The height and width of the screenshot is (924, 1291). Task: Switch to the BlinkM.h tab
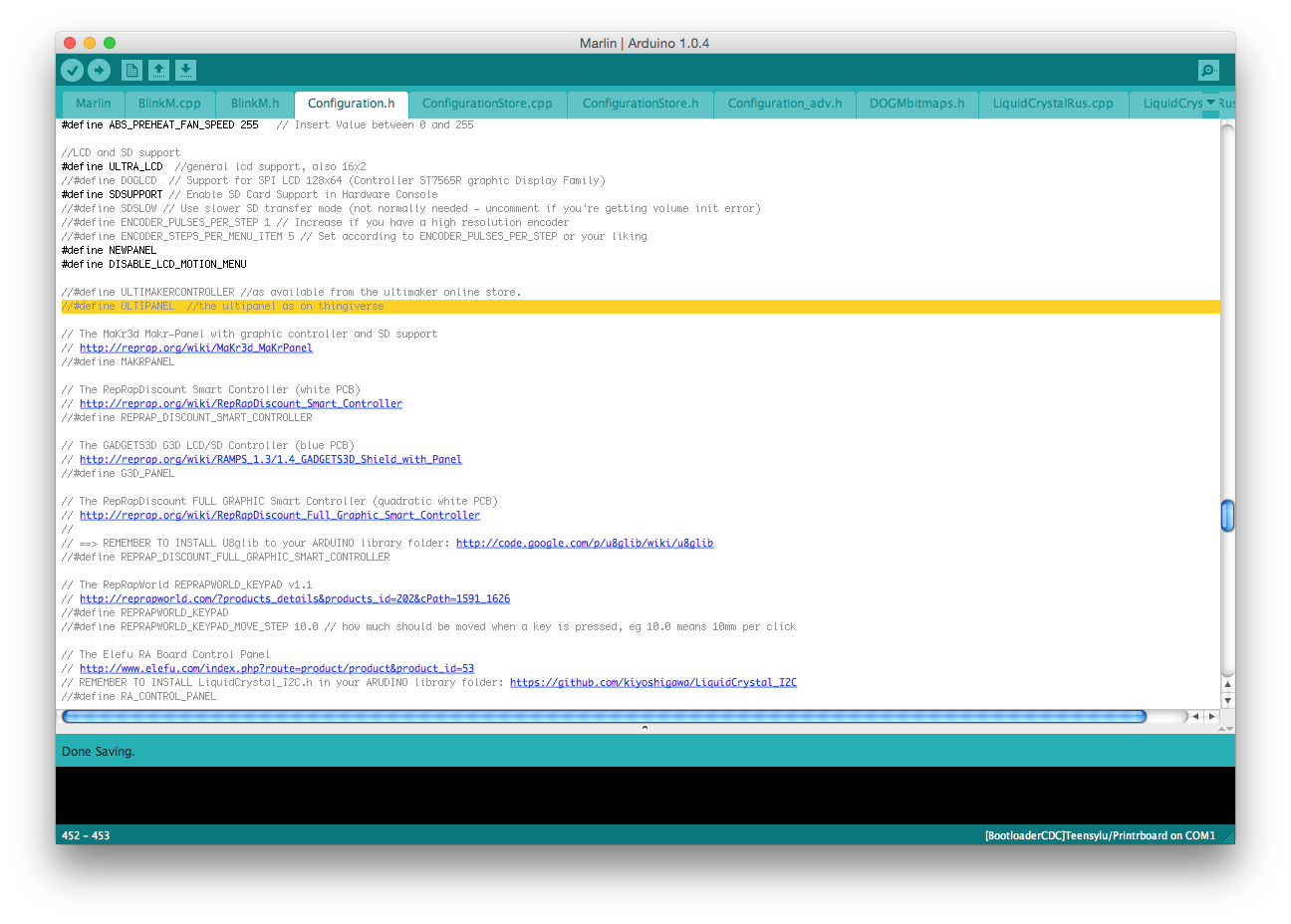click(255, 104)
